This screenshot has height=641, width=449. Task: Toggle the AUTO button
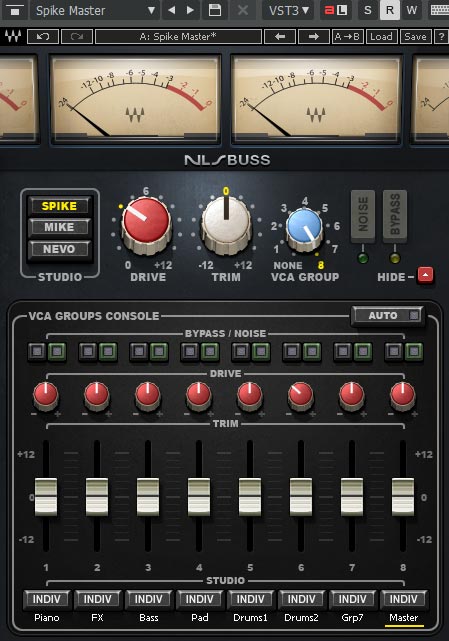(388, 315)
